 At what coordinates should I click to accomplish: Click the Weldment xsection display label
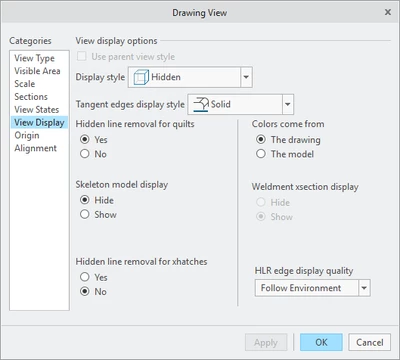click(x=305, y=187)
